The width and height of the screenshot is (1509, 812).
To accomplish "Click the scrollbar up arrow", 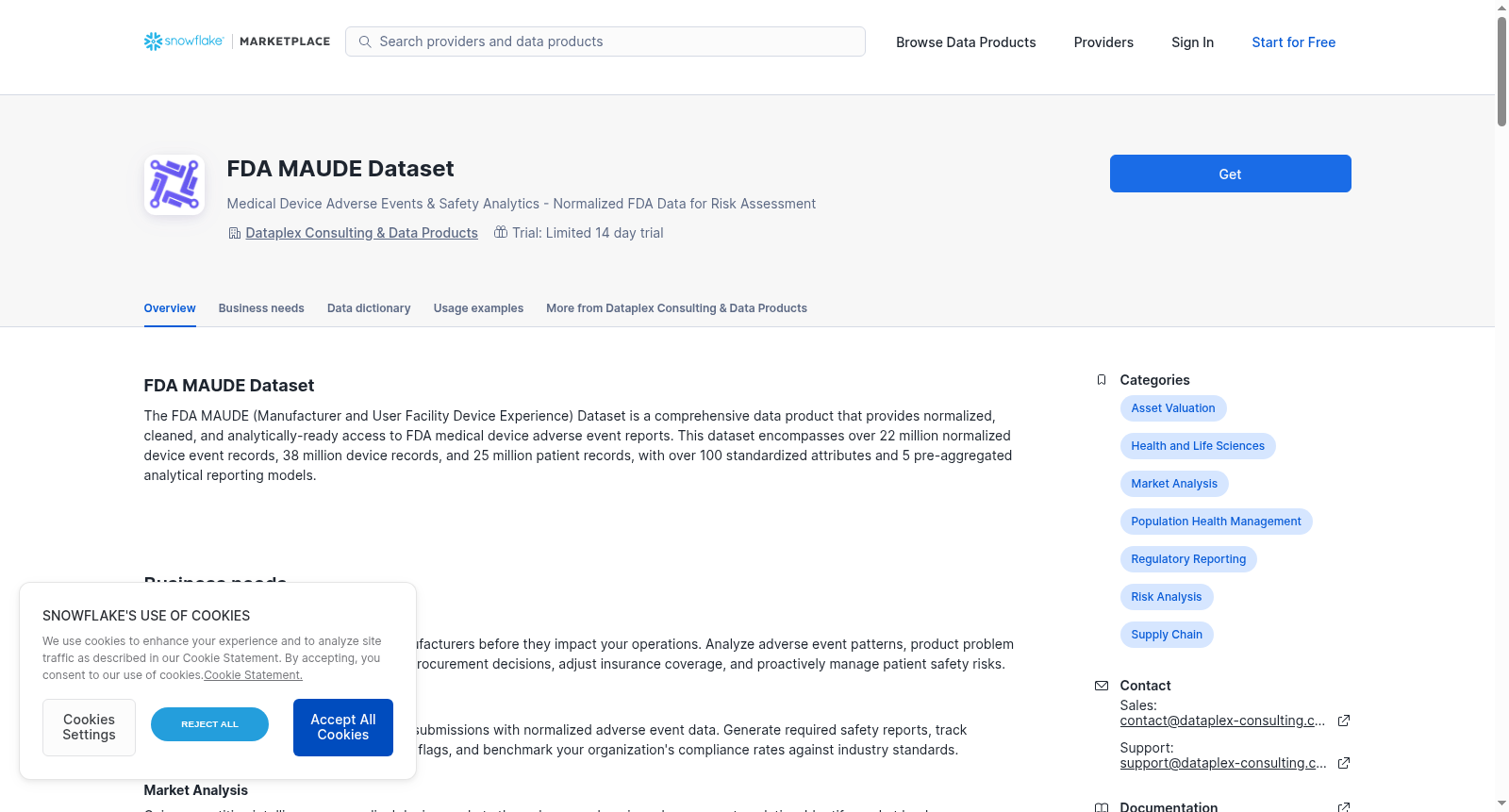I will pyautogui.click(x=1502, y=8).
